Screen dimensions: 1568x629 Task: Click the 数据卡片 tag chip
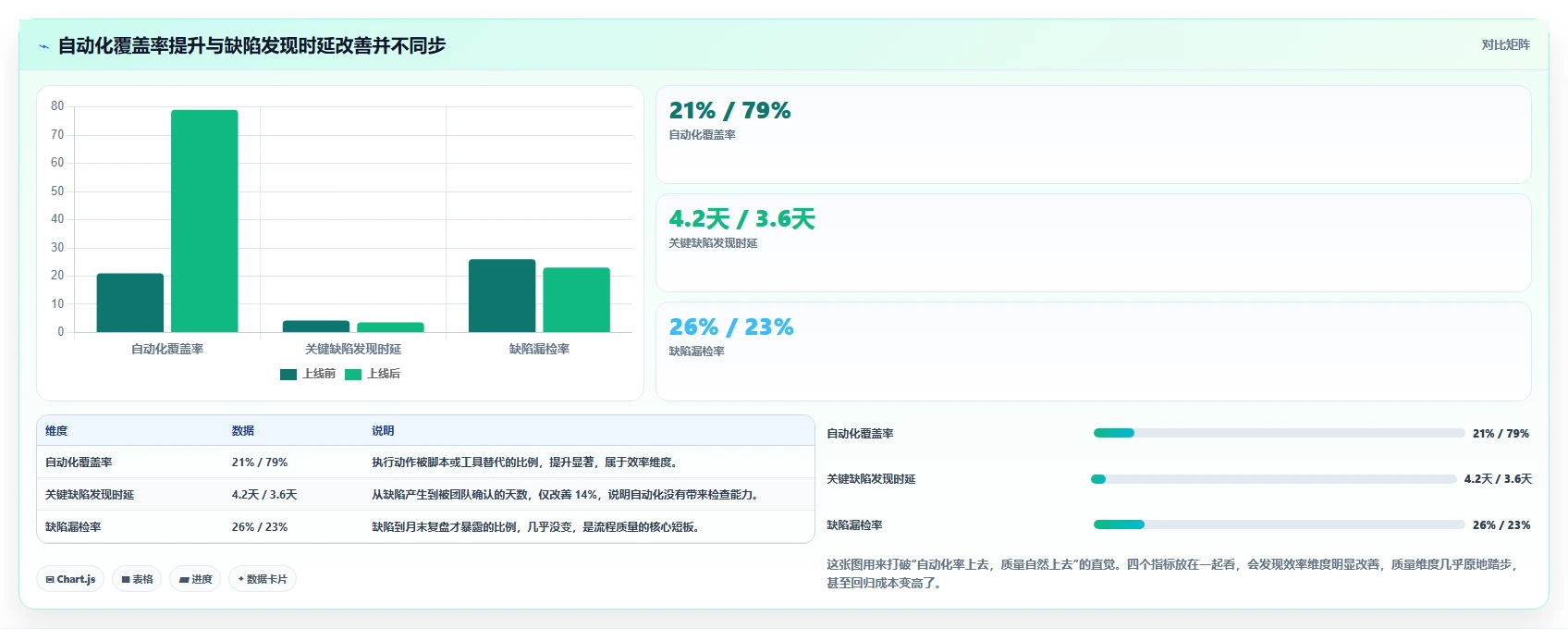(263, 579)
